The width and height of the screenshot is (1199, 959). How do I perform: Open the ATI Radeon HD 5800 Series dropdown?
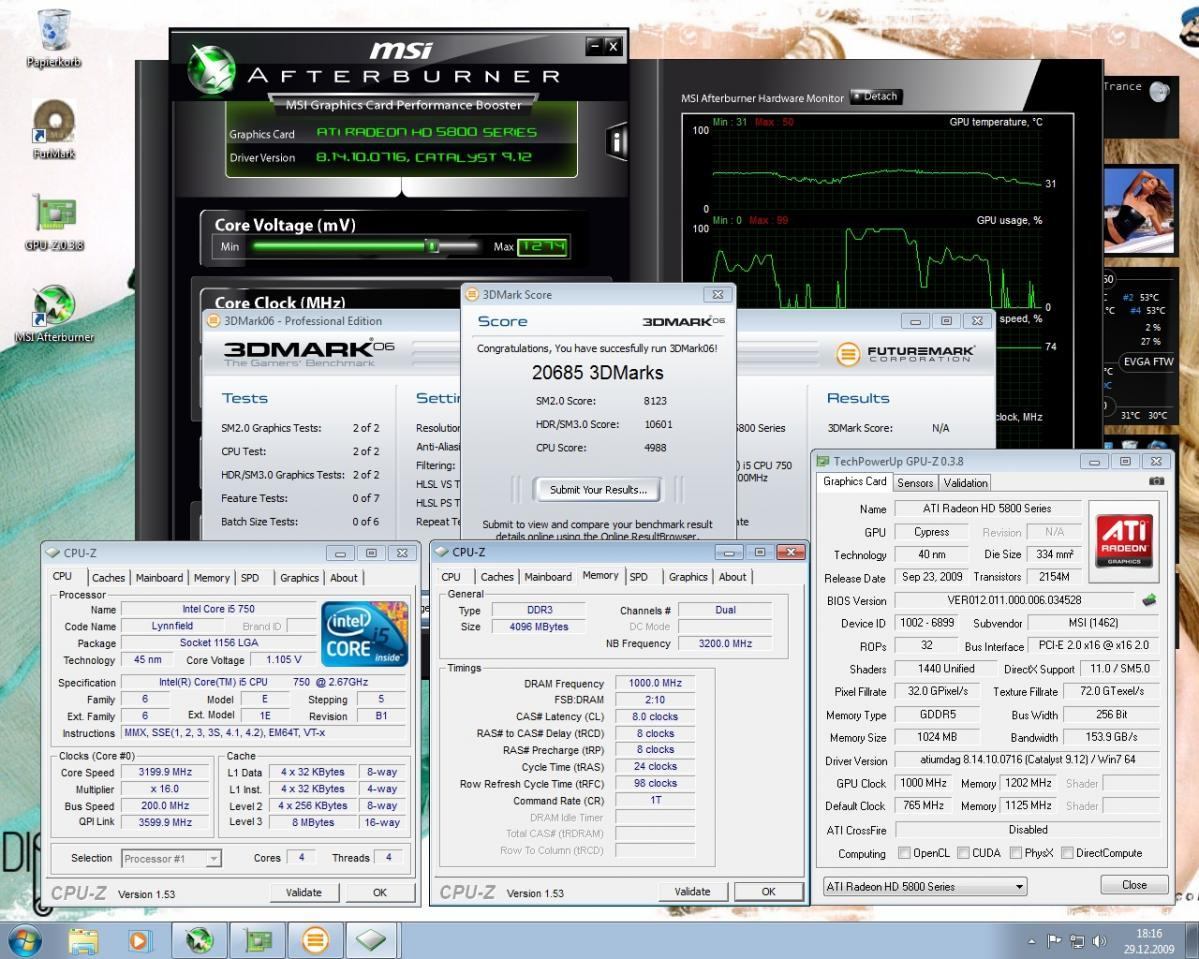(x=924, y=886)
